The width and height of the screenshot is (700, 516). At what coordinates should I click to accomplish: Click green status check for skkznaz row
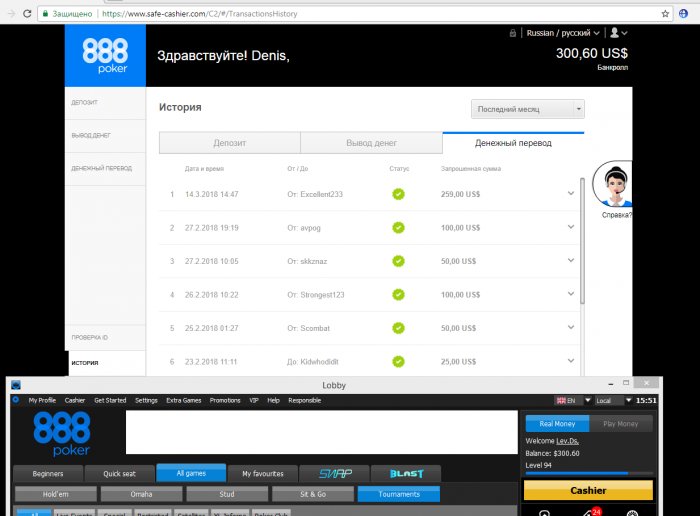tap(398, 261)
